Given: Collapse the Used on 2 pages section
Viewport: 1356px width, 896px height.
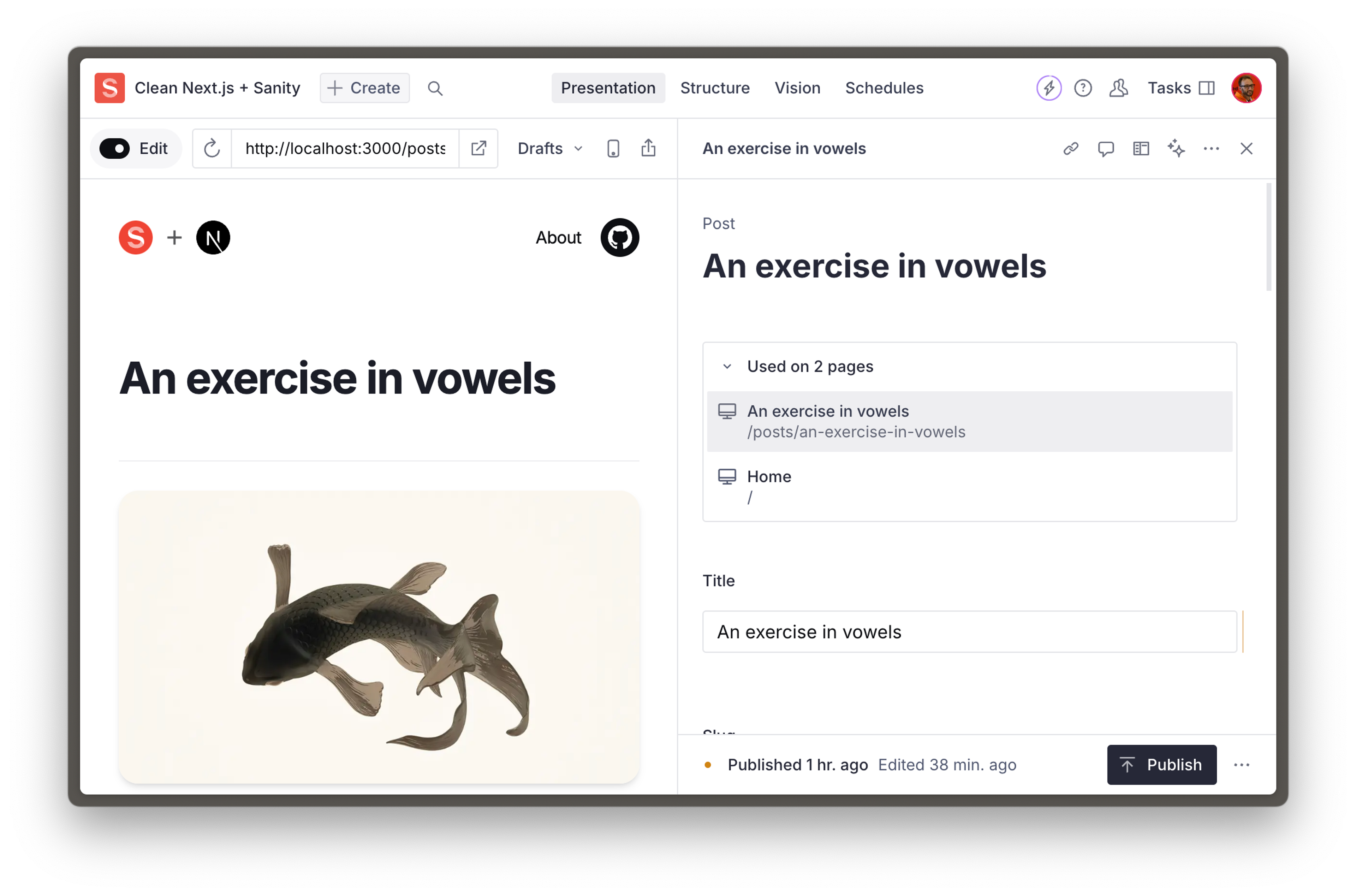Looking at the screenshot, I should pos(727,366).
